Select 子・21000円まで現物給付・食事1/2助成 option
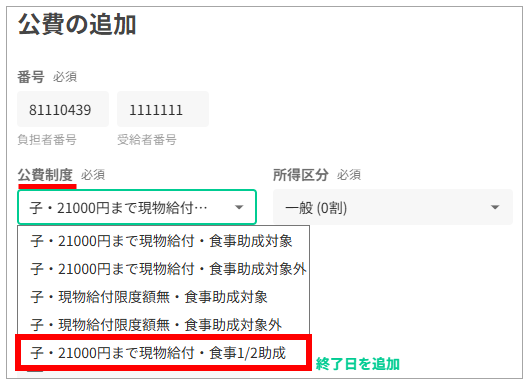 [x=163, y=353]
